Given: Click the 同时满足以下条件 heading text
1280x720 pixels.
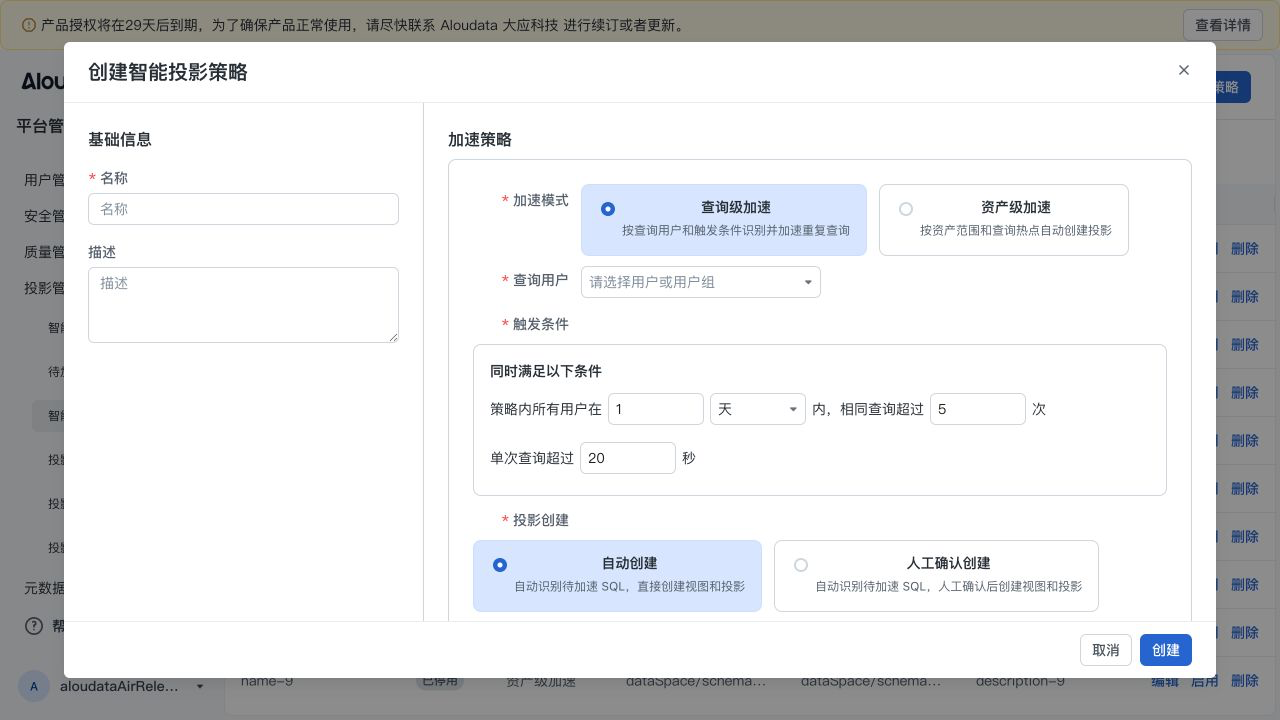Looking at the screenshot, I should [x=546, y=371].
